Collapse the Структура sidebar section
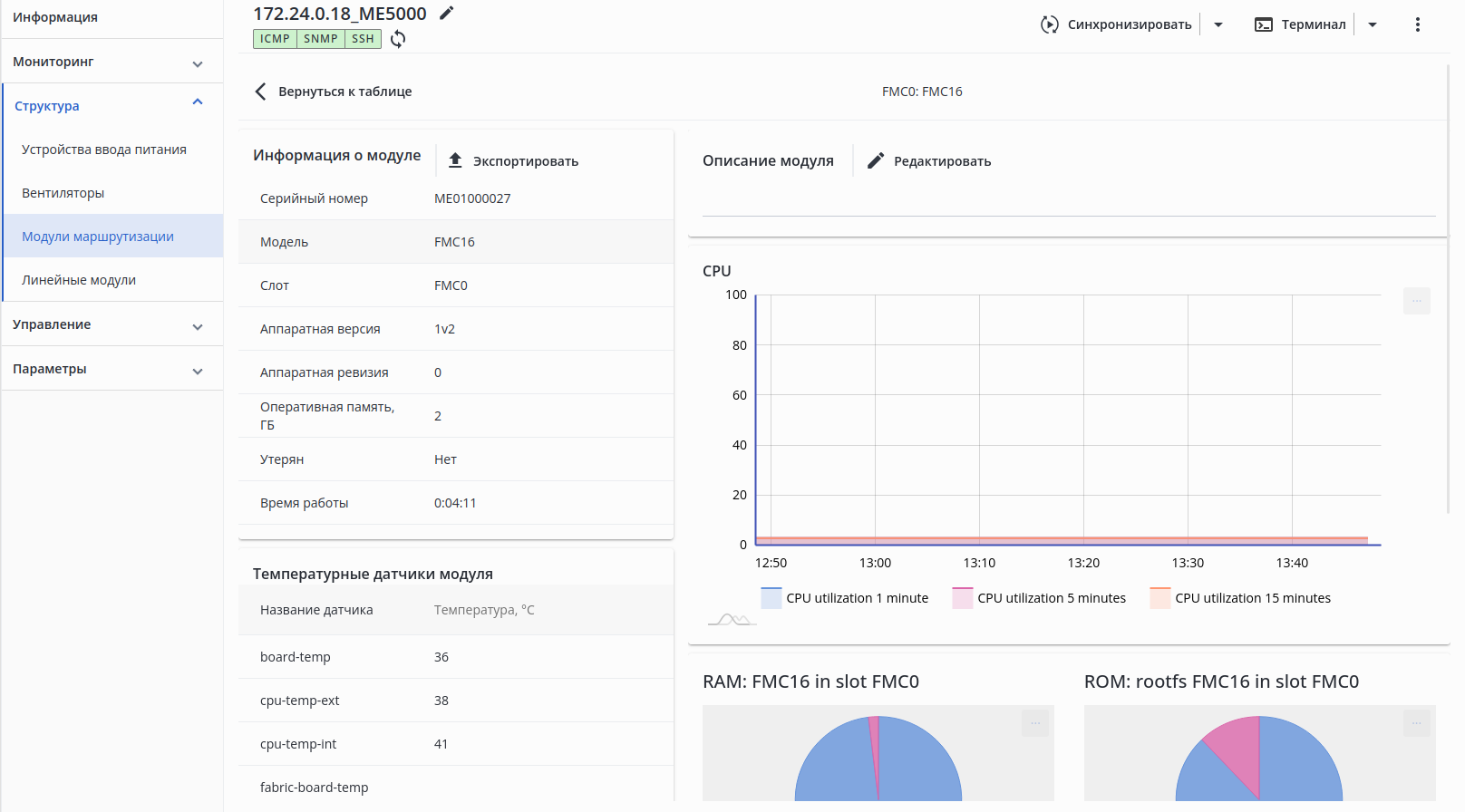Viewport: 1465px width, 812px height. pyautogui.click(x=198, y=102)
